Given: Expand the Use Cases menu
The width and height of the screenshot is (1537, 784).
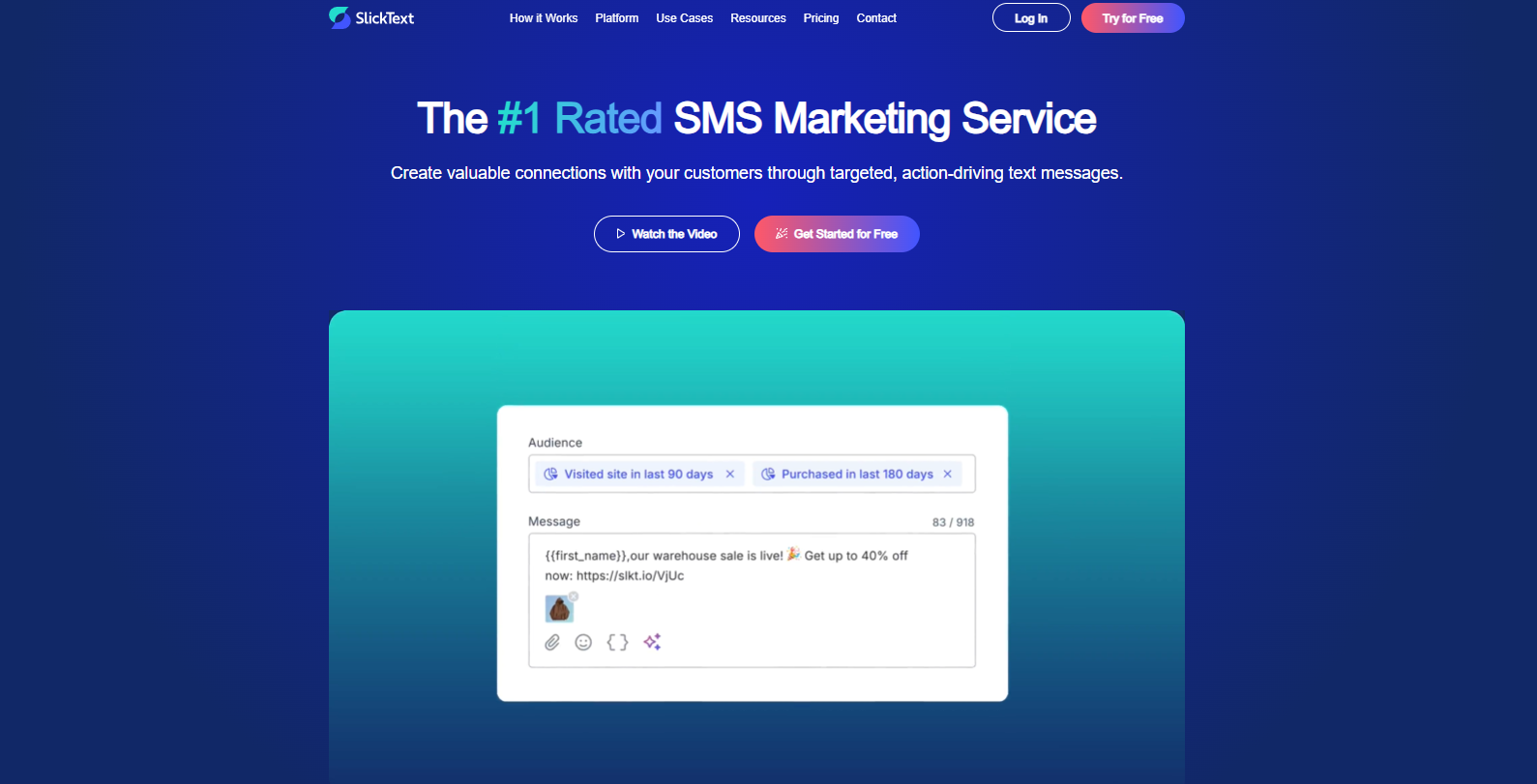Looking at the screenshot, I should pos(685,18).
